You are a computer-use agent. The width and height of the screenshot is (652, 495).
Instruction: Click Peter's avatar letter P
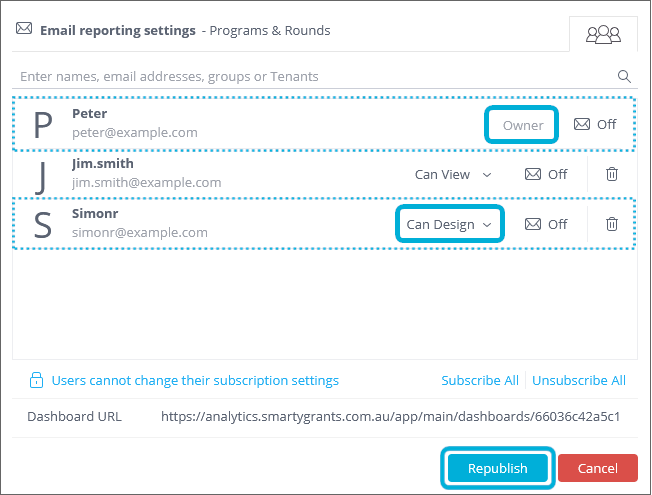[x=43, y=124]
